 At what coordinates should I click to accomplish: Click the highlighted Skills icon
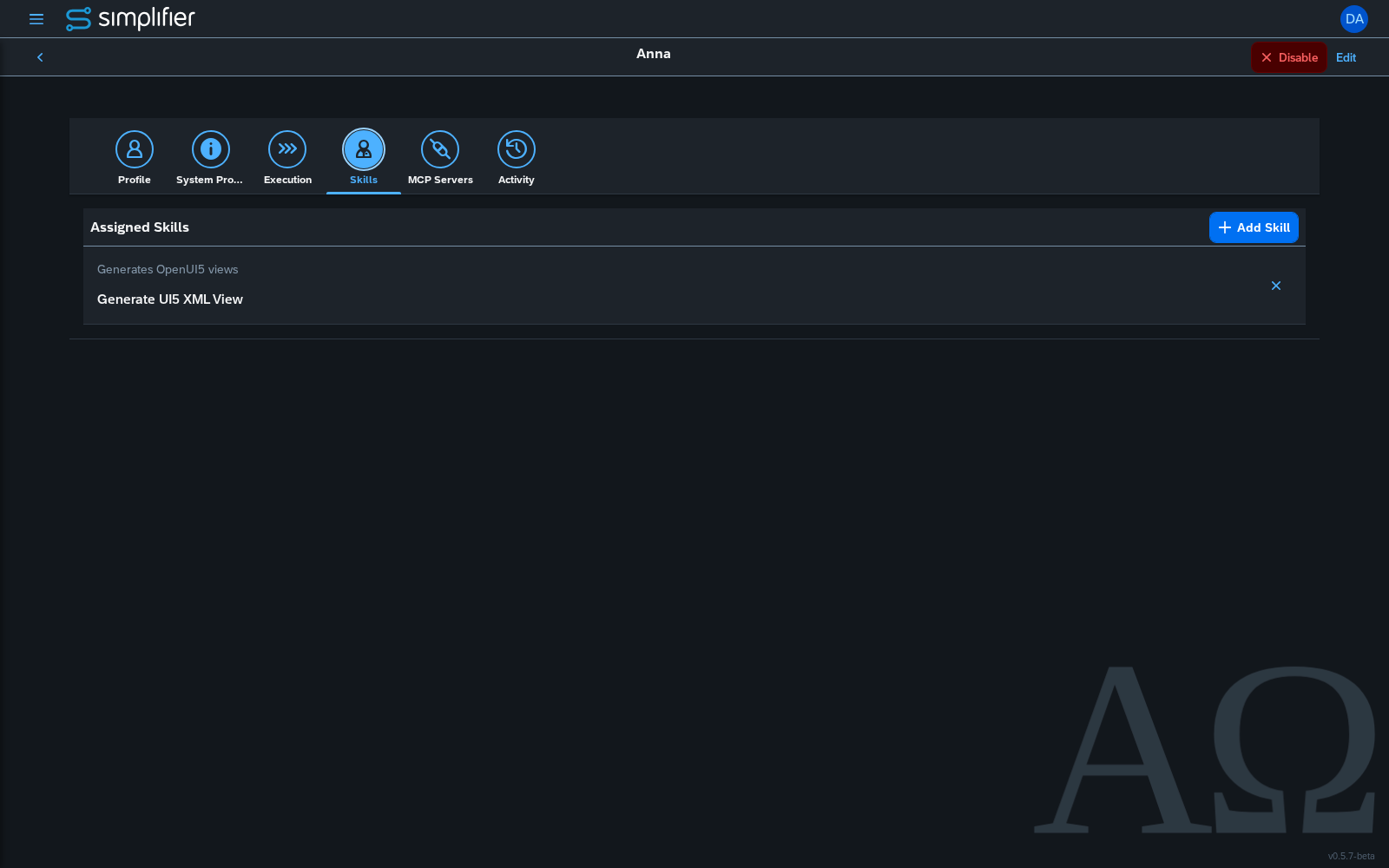364,149
